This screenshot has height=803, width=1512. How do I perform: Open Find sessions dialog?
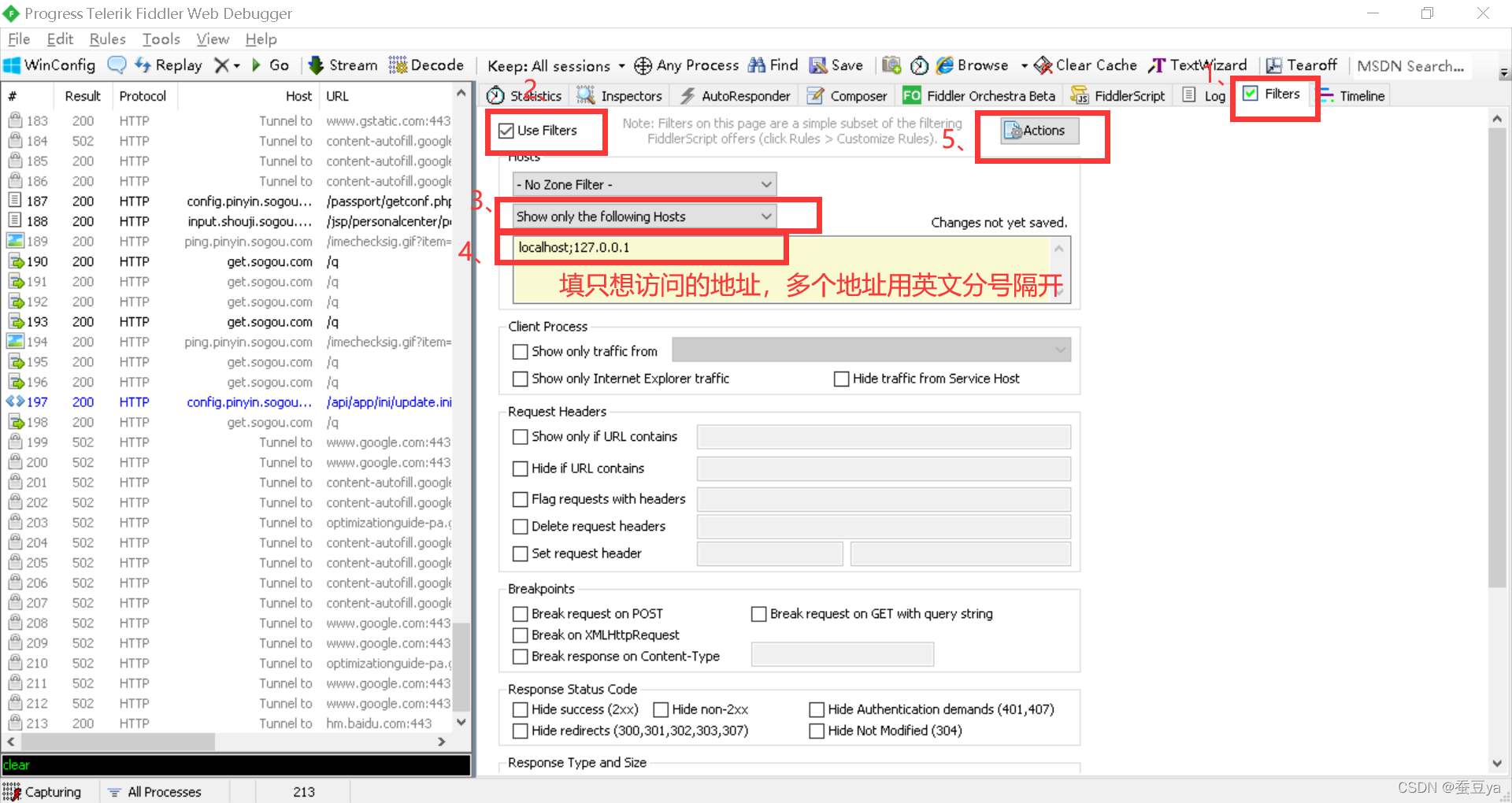[x=773, y=65]
